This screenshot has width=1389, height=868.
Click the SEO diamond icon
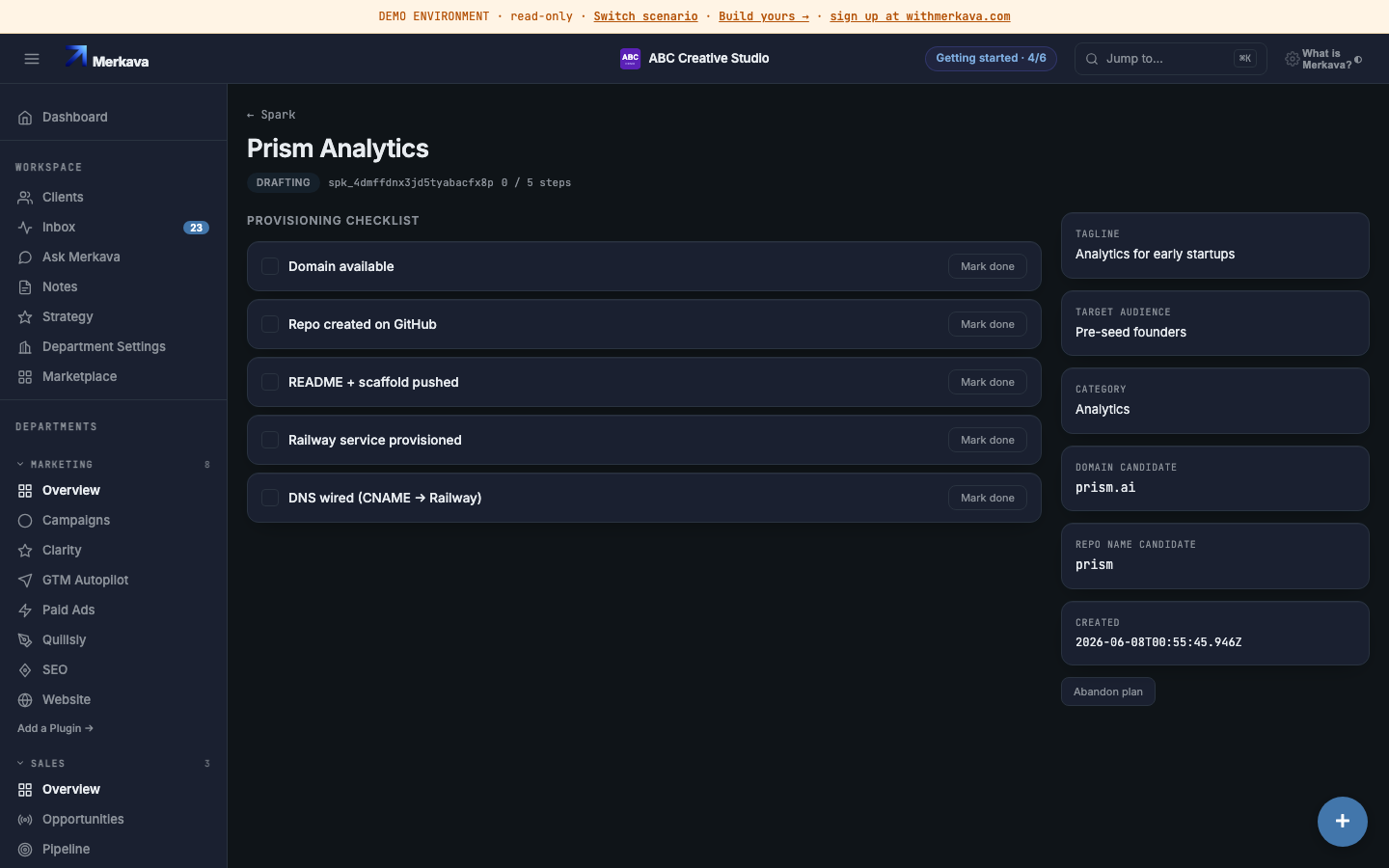(25, 670)
